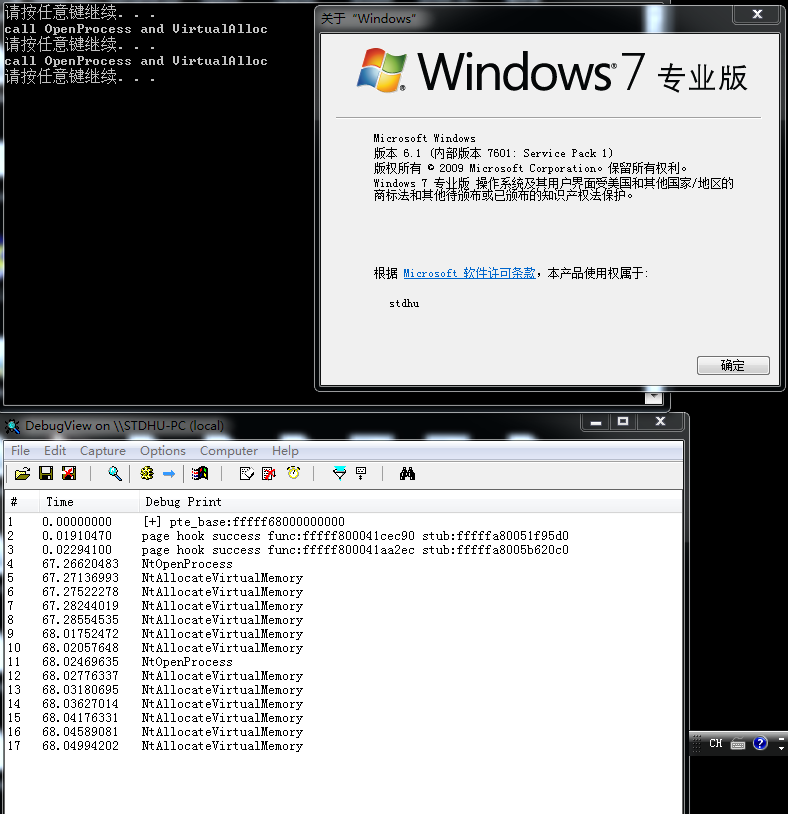Select the log row at time 68.02057648
This screenshot has width=788, height=814.
(x=343, y=648)
